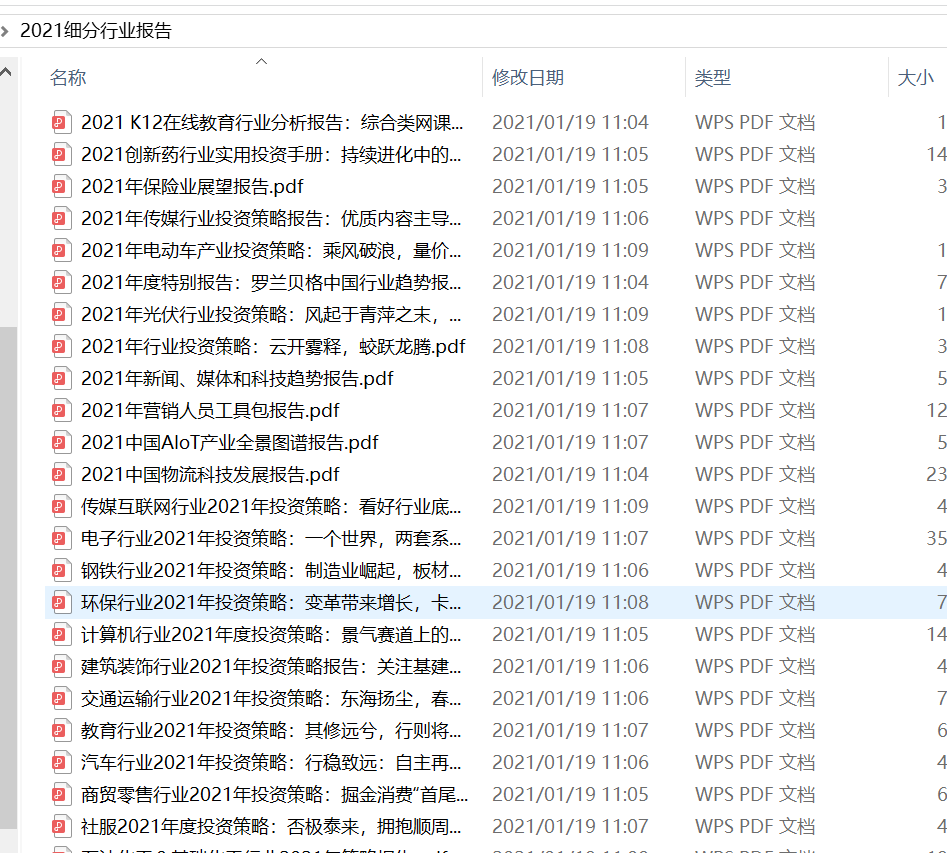Select the PDF icon for 2021中国AIoT产业全景图谱报告

62,442
